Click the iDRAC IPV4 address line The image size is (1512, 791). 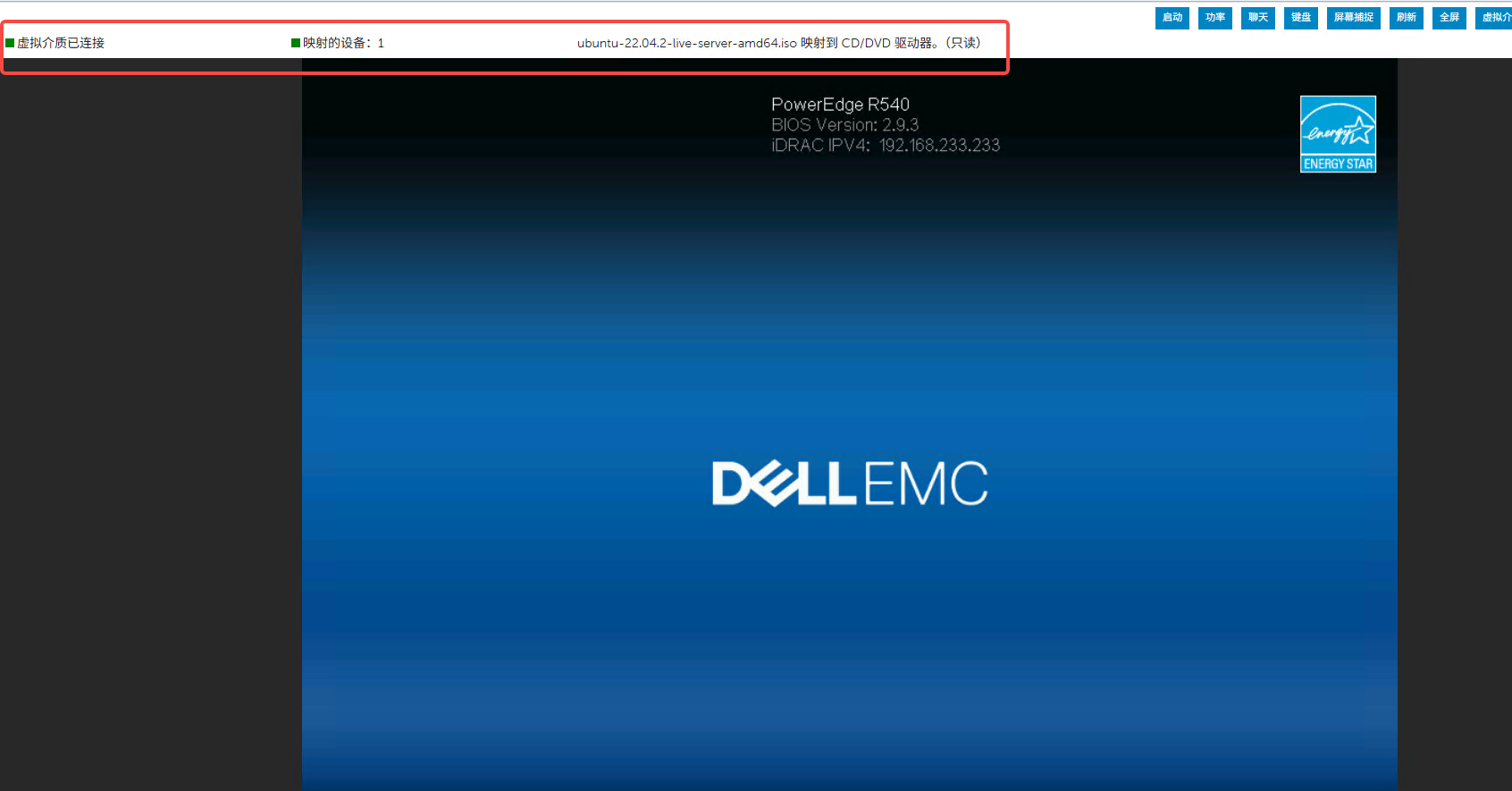[x=885, y=146]
